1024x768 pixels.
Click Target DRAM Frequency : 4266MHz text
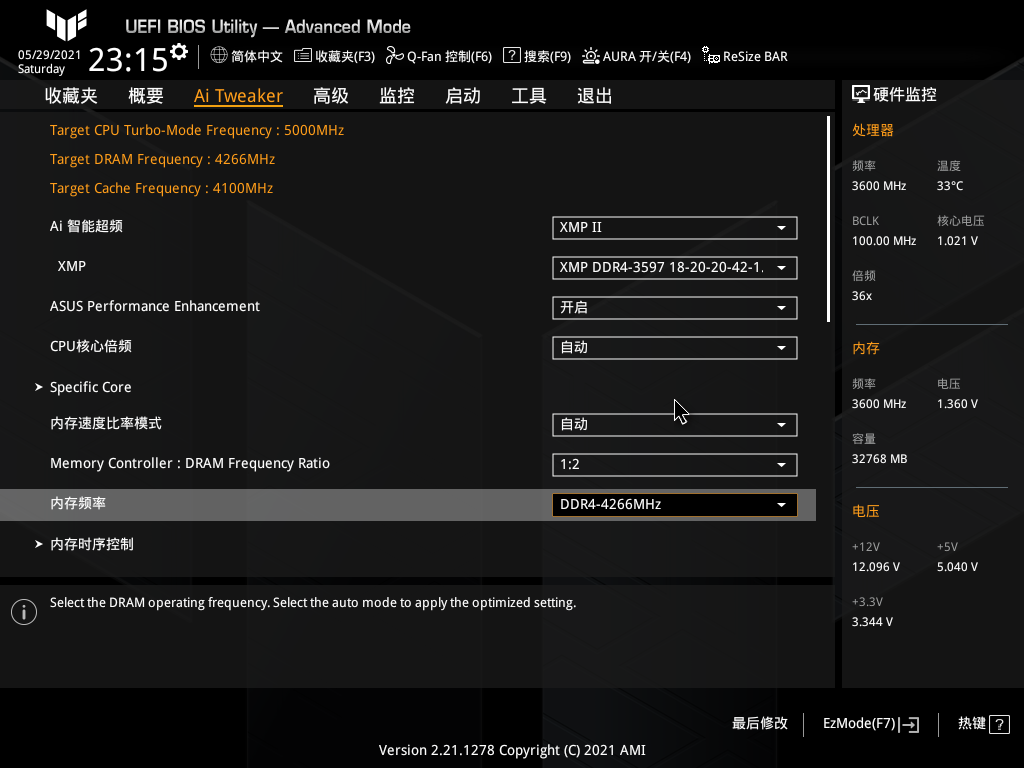162,159
